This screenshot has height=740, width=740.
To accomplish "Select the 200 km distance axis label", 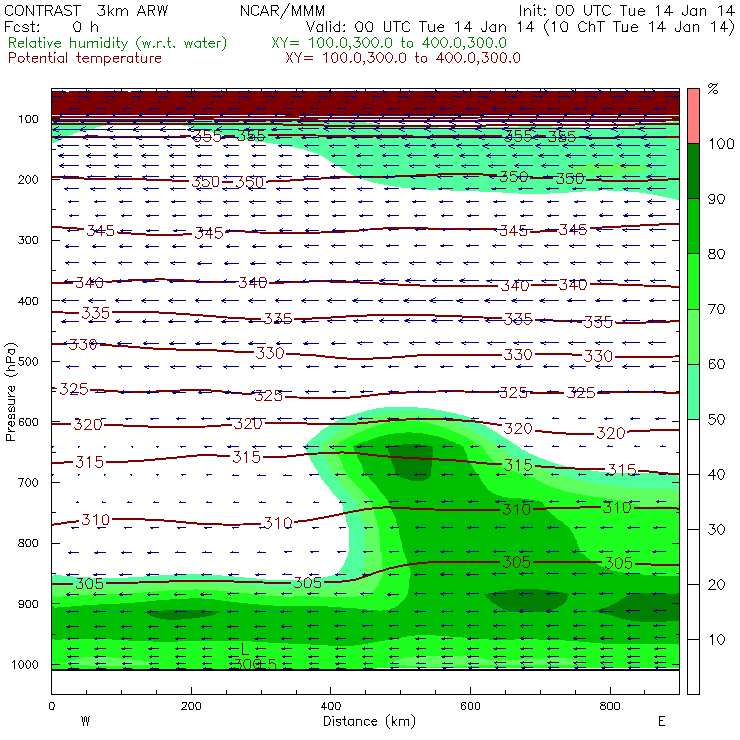I will tap(191, 706).
